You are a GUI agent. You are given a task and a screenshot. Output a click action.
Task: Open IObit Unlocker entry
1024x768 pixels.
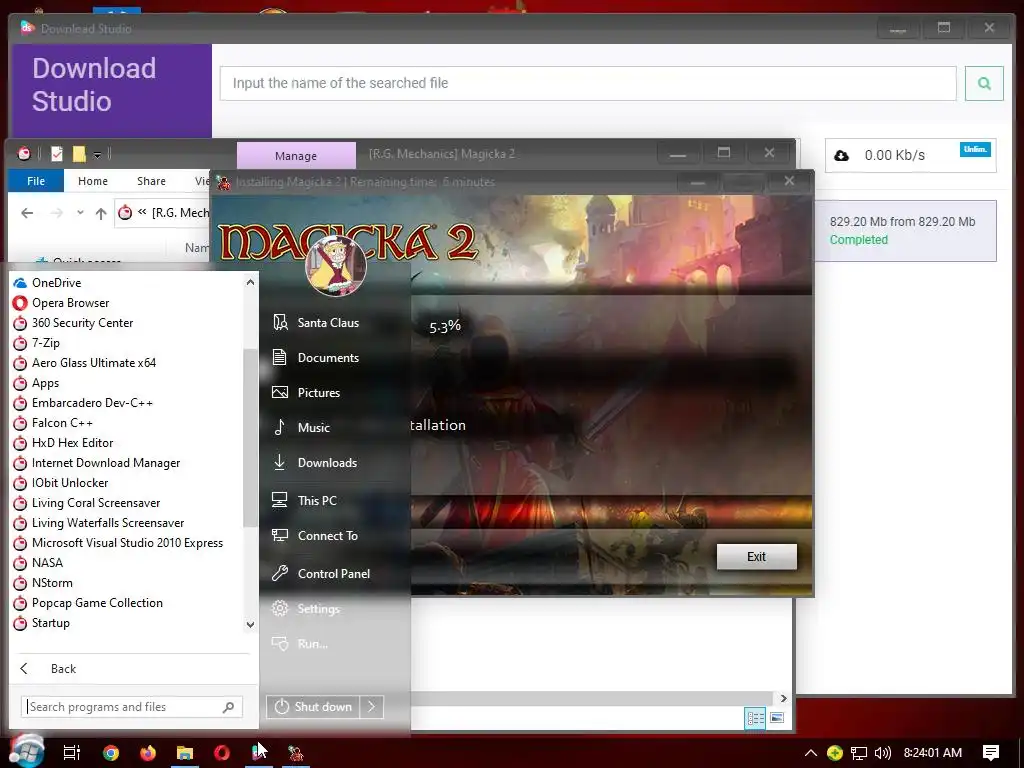click(x=60, y=483)
